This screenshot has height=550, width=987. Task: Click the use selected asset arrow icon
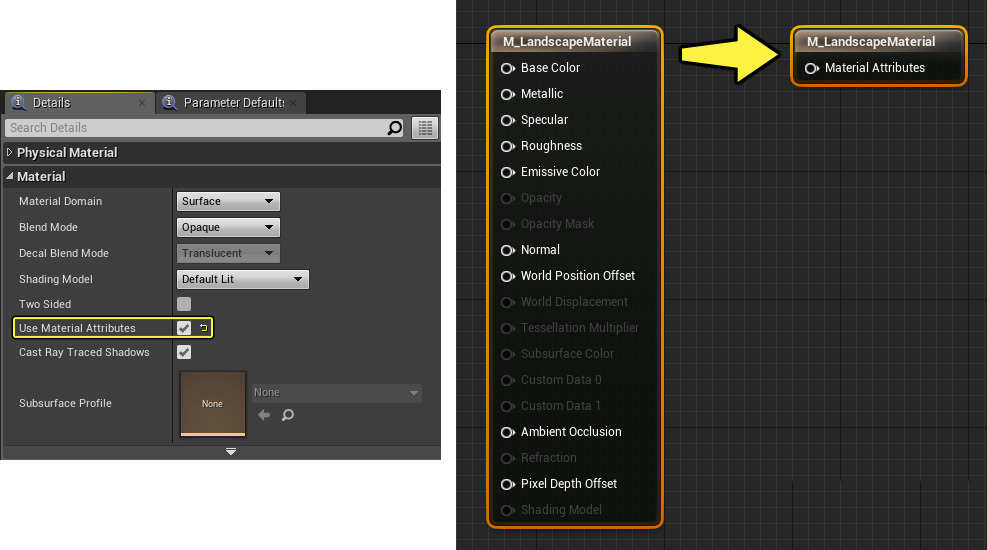pyautogui.click(x=264, y=415)
